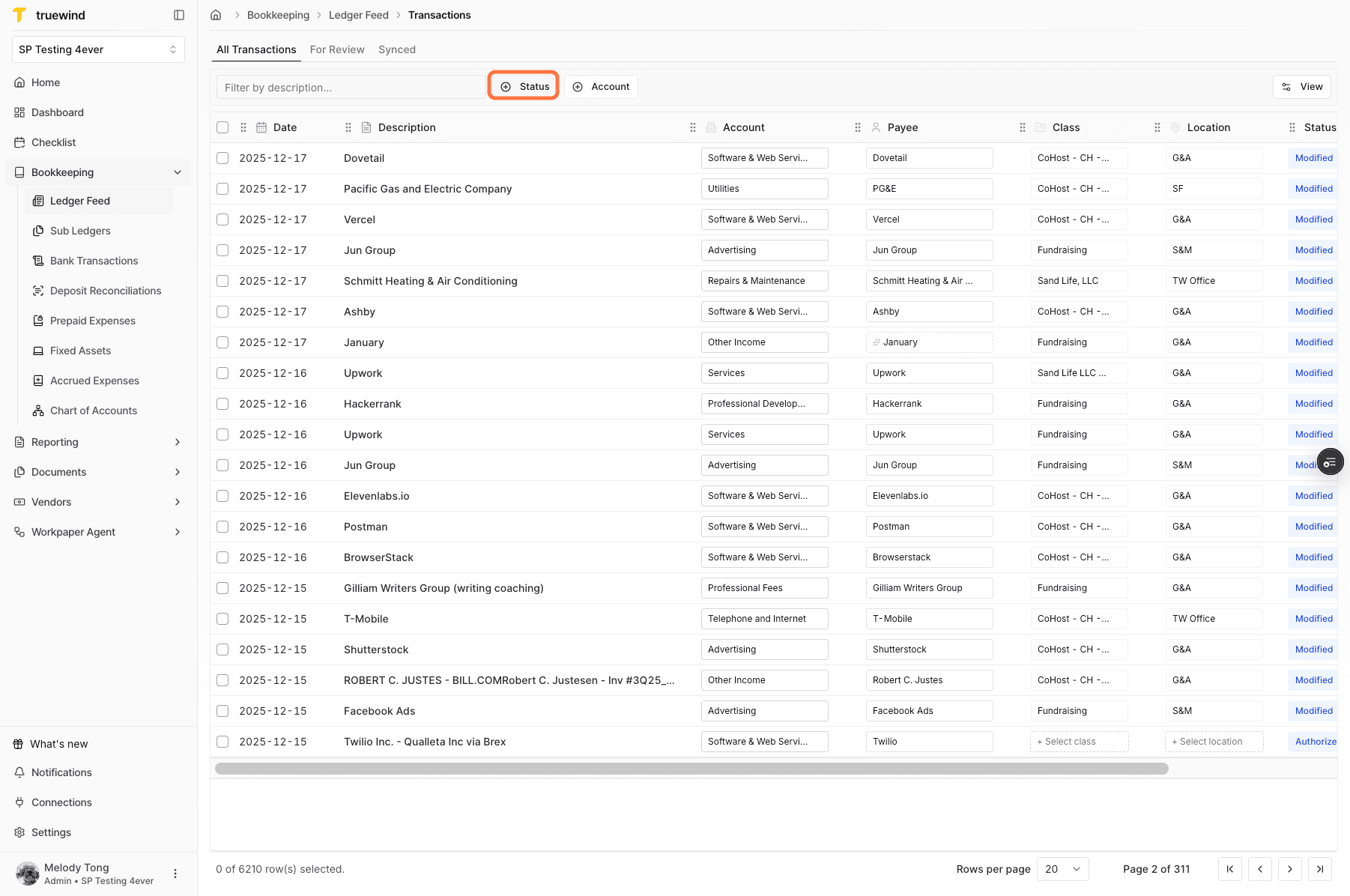Click the floating list widget icon
The width and height of the screenshot is (1350, 896).
tap(1331, 463)
